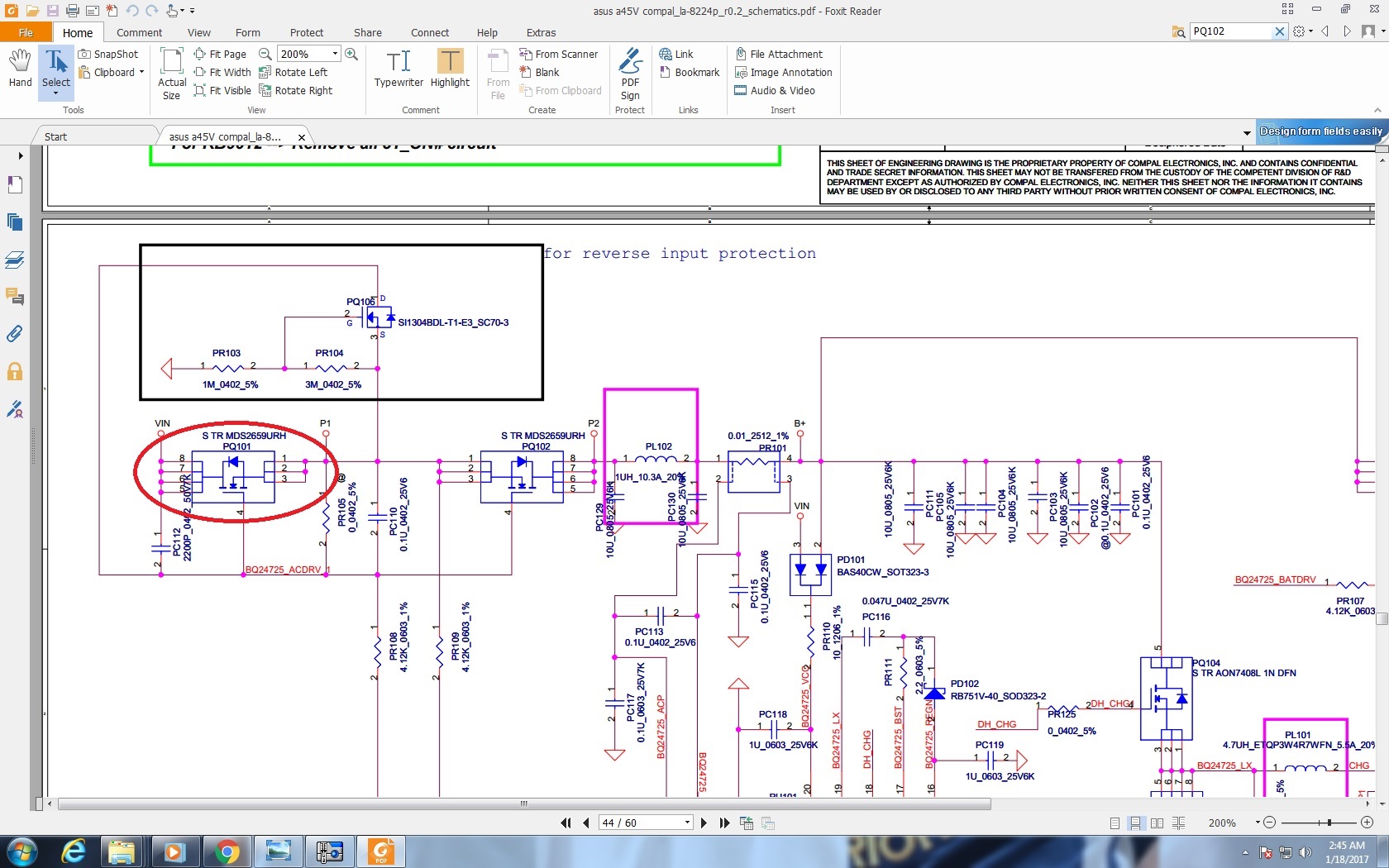Open the attachments panel paperclip icon

15,334
